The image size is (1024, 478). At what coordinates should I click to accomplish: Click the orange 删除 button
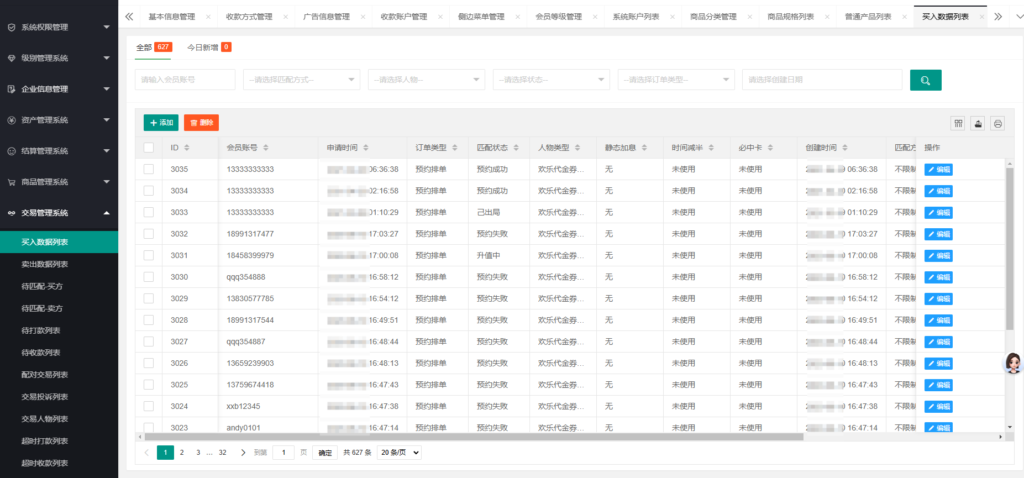201,123
